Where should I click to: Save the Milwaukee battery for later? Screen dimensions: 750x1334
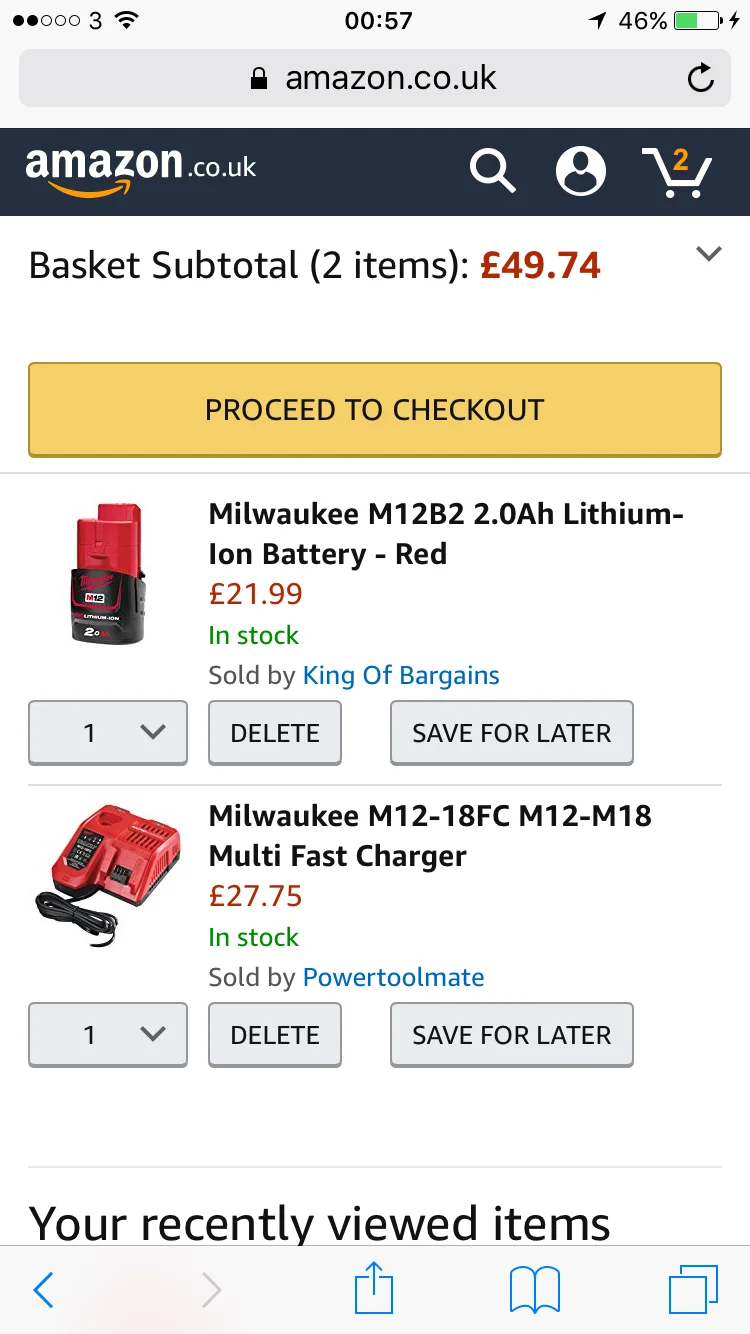pos(512,733)
